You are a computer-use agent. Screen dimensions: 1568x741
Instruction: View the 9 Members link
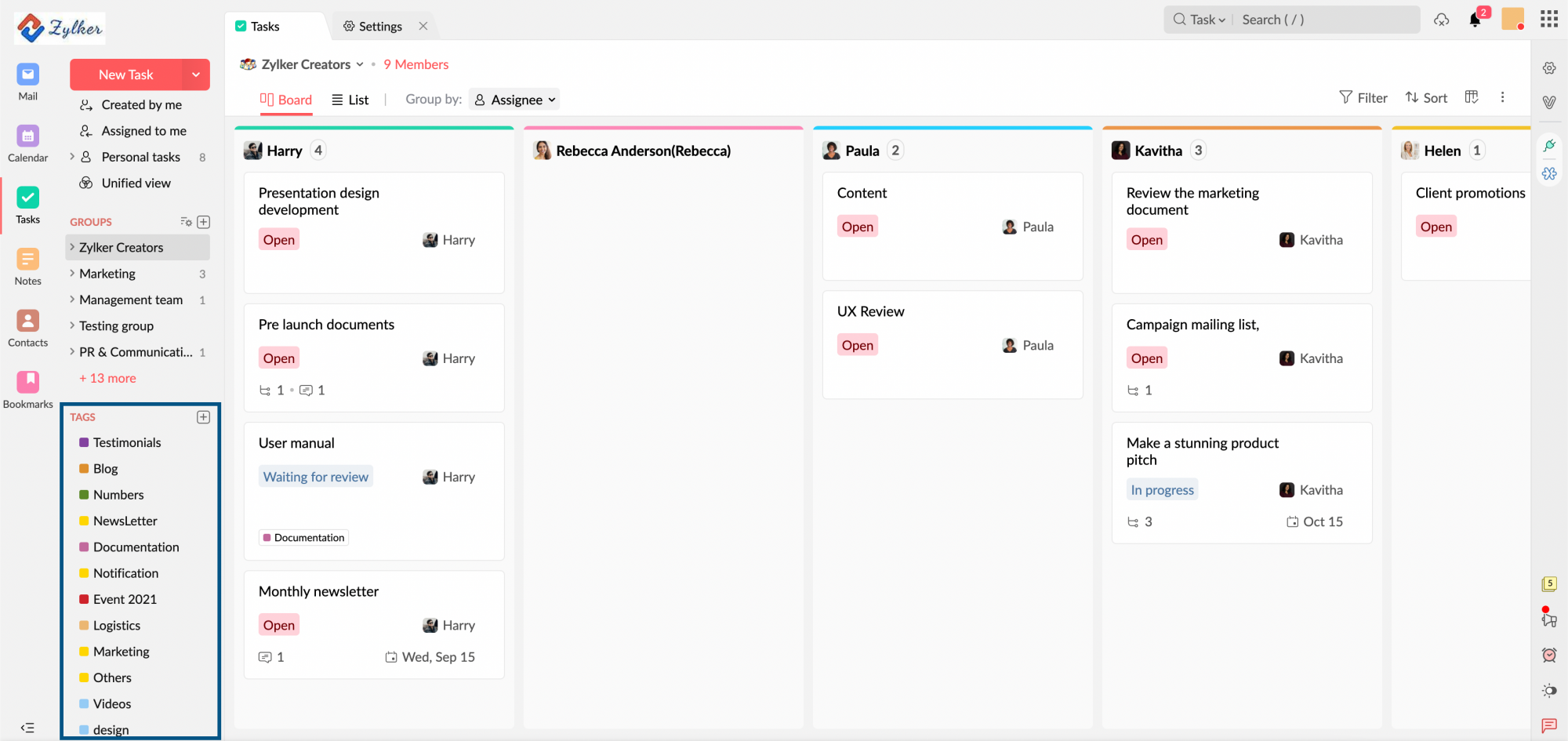[x=416, y=64]
